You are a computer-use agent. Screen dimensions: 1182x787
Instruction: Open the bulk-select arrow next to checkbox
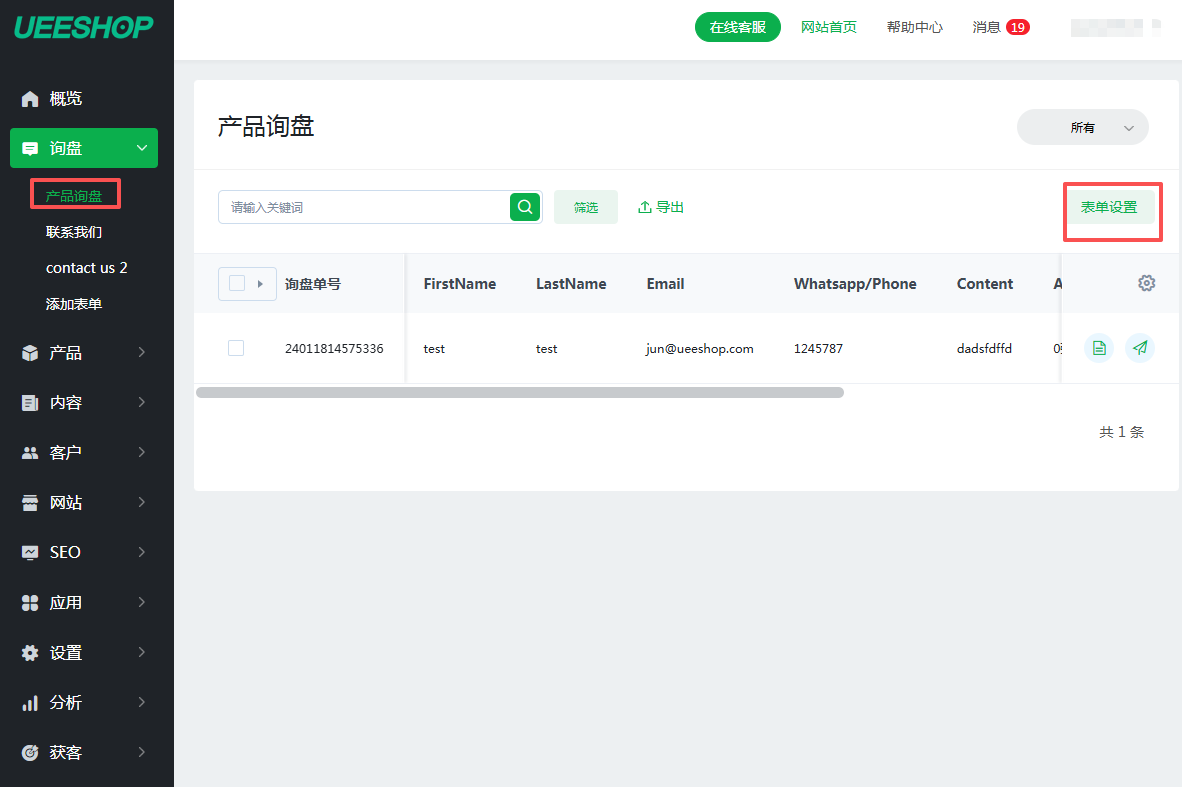pos(261,283)
